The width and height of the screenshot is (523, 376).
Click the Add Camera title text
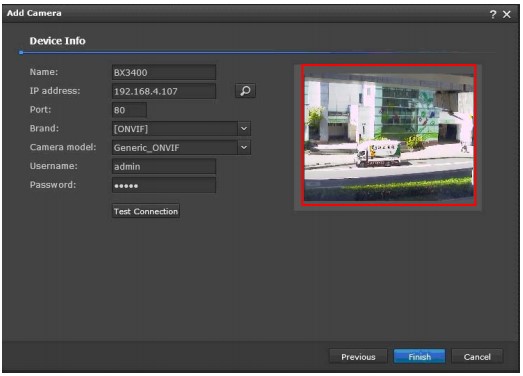pos(34,13)
